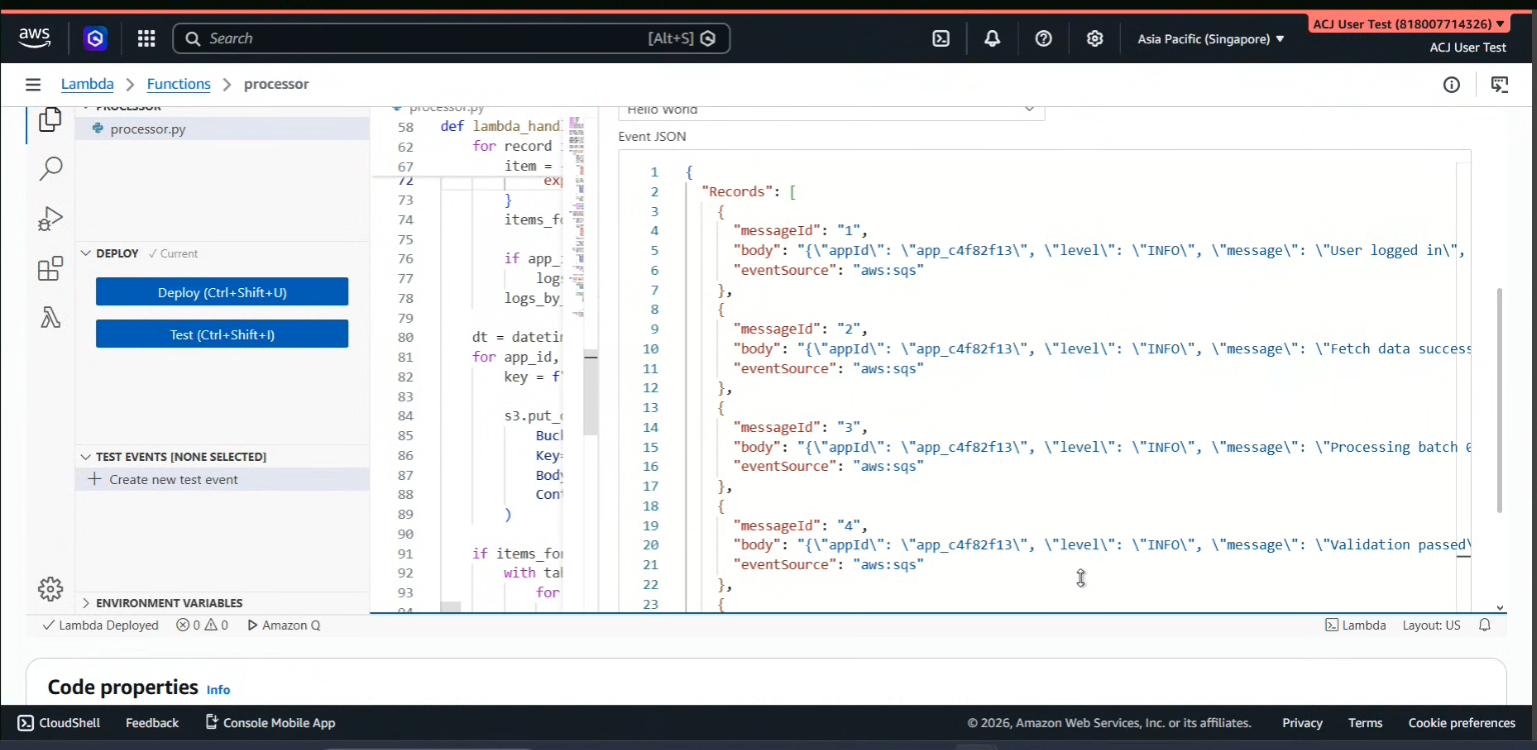This screenshot has width=1537, height=750.
Task: Click Feedback in the footer
Action: pyautogui.click(x=152, y=722)
